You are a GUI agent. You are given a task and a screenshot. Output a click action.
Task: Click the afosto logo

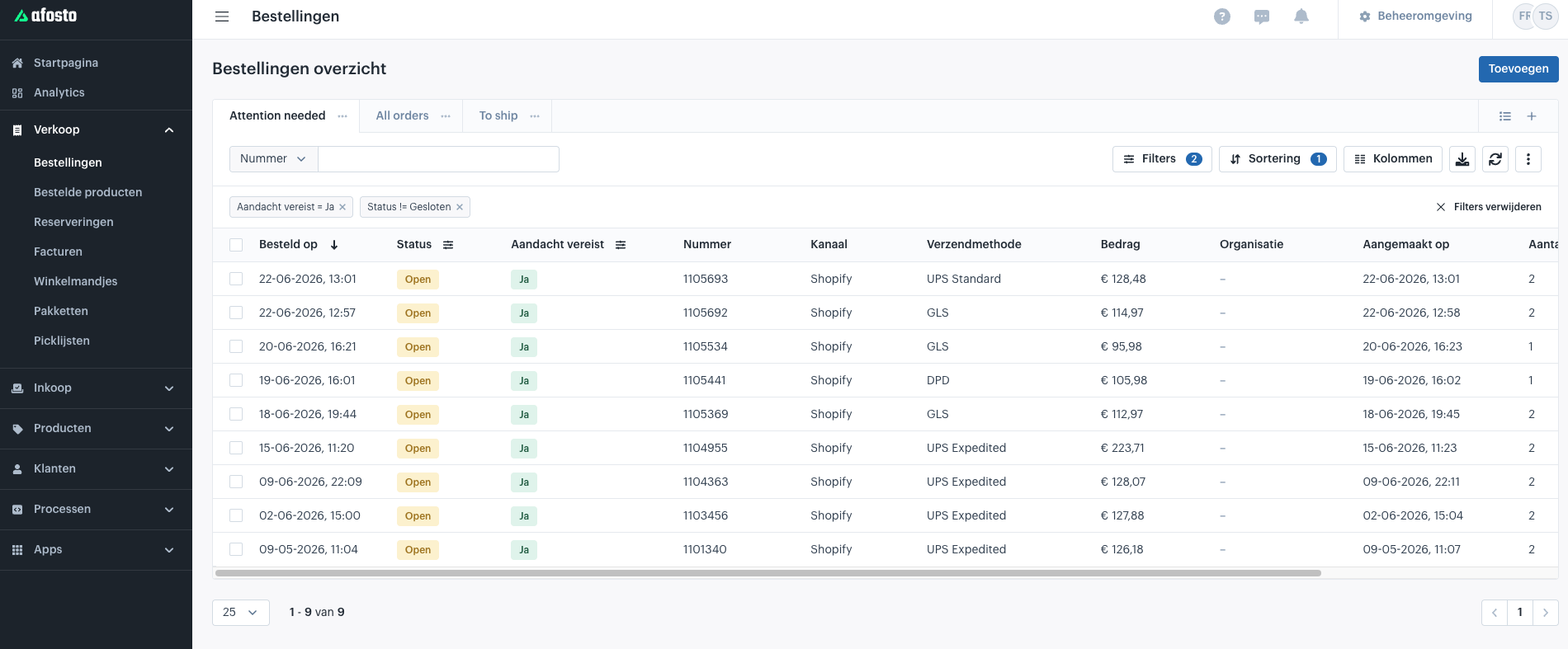(x=46, y=16)
